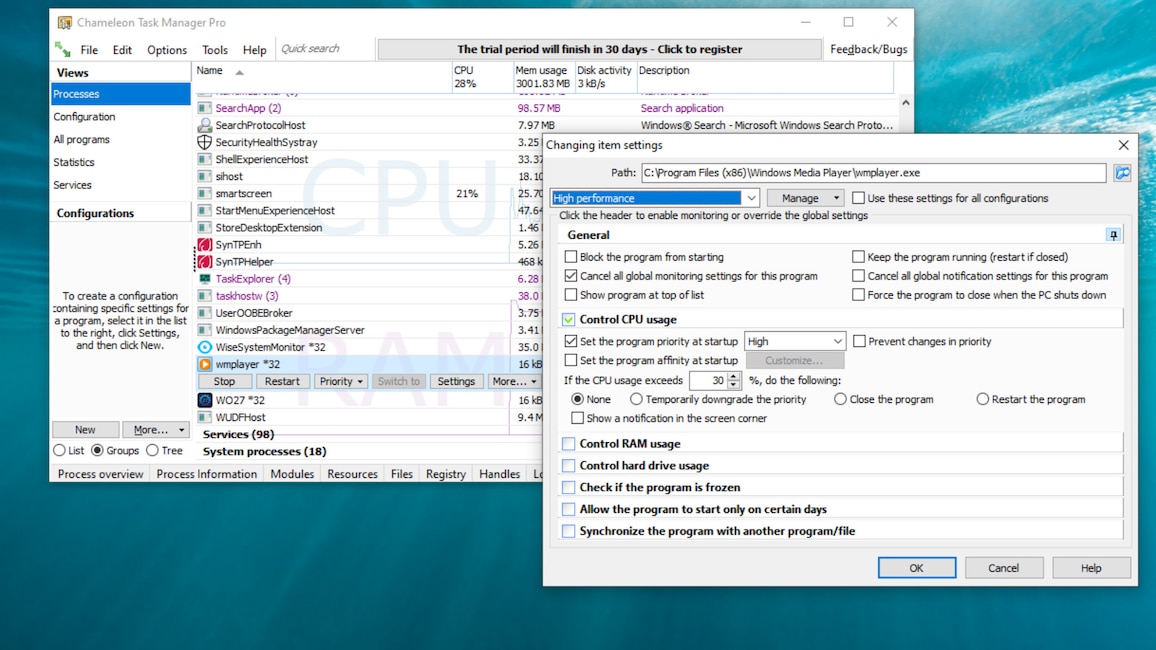
Task: Open the High priority combo box
Action: [x=795, y=341]
